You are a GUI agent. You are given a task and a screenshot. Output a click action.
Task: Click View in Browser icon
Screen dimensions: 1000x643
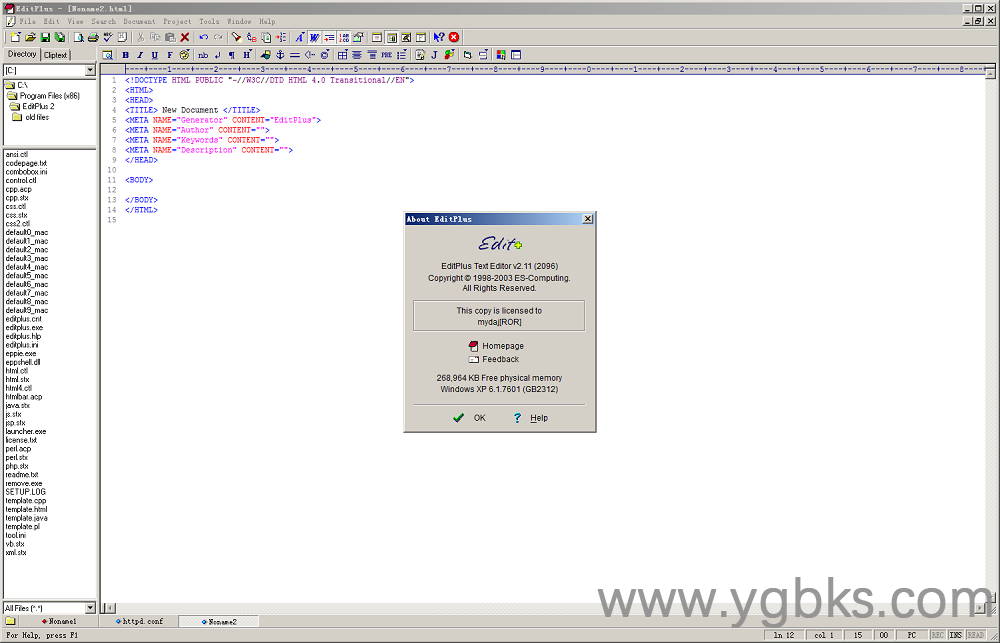click(x=108, y=55)
